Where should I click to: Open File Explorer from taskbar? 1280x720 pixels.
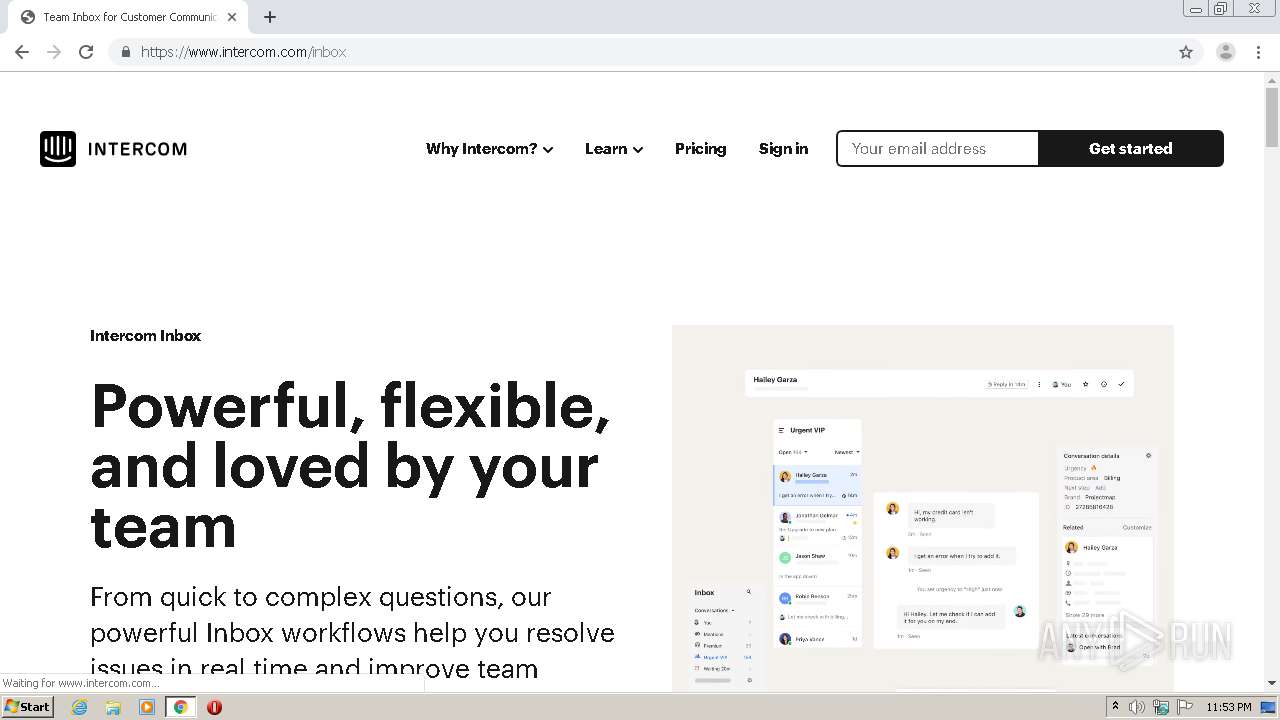(113, 707)
